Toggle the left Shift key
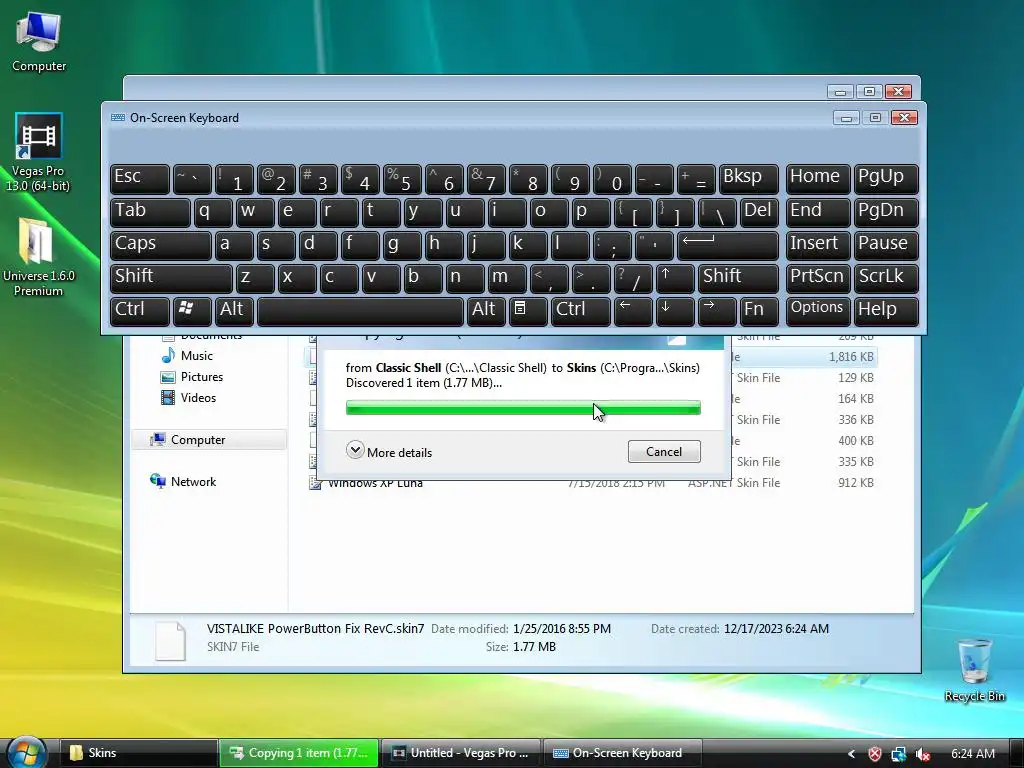The image size is (1024, 768). tap(170, 278)
